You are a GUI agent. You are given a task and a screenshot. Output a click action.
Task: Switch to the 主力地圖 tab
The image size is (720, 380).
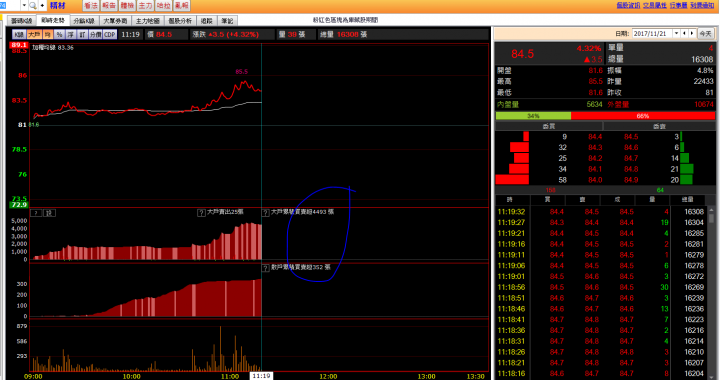click(147, 21)
